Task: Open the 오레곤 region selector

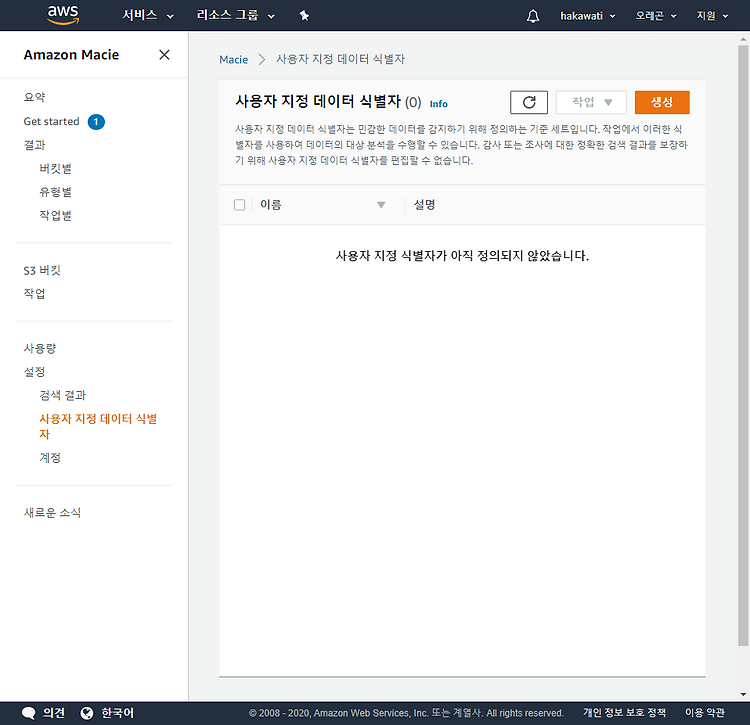Action: click(656, 16)
